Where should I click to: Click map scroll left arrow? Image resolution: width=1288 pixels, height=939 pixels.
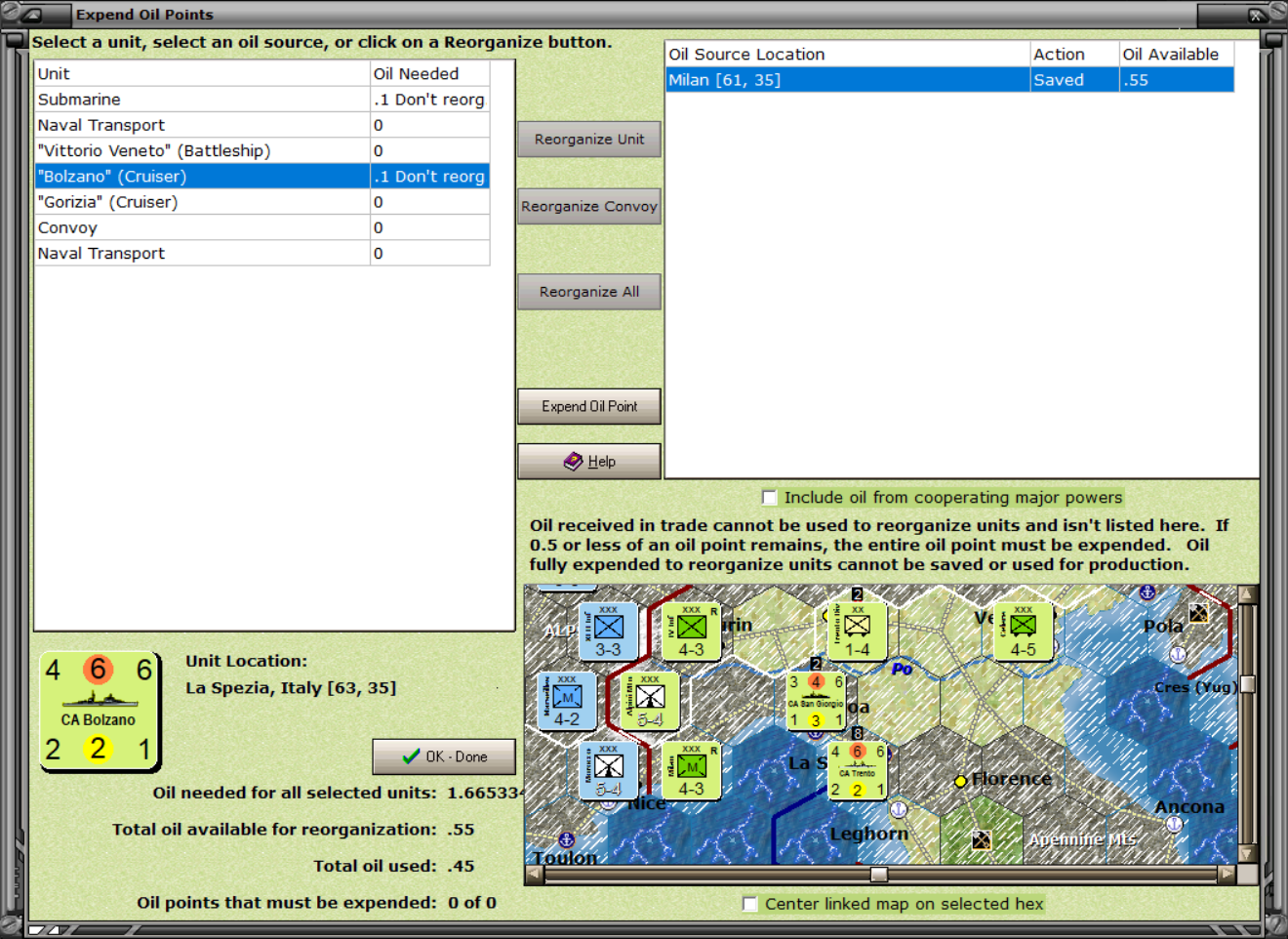click(x=534, y=875)
